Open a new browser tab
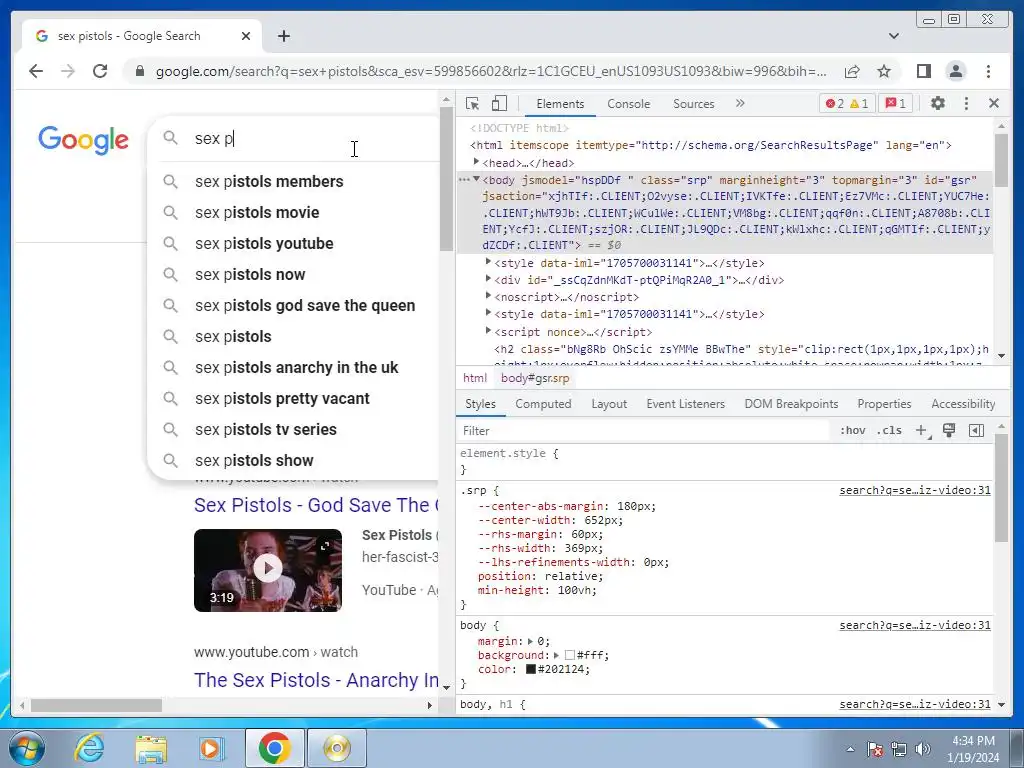The width and height of the screenshot is (1024, 768). [x=283, y=36]
